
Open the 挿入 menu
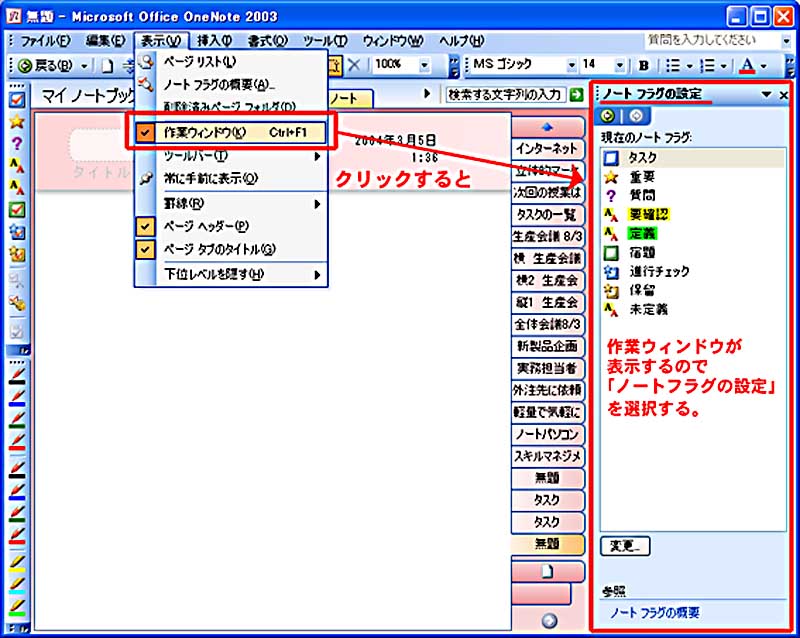pyautogui.click(x=215, y=40)
